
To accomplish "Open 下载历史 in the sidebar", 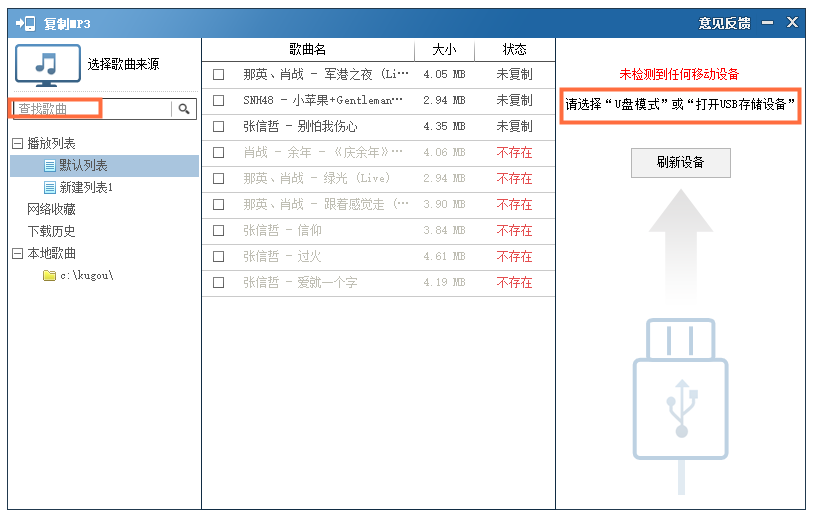I will click(51, 231).
